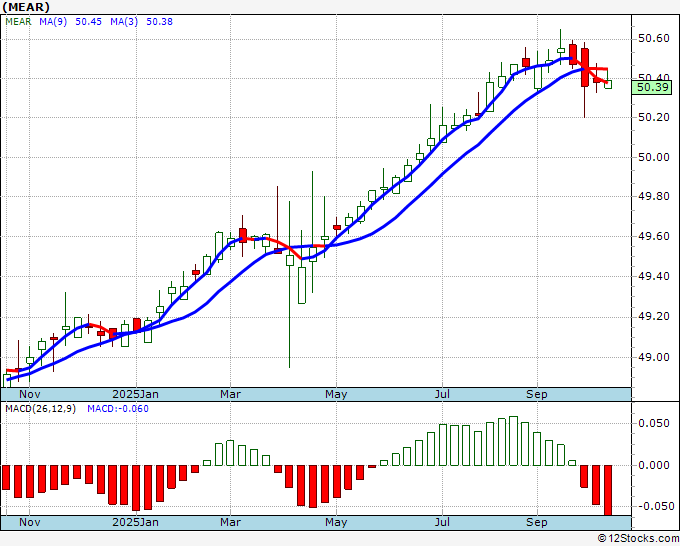Open the 12Stocks.com copyright link
The width and height of the screenshot is (680, 546).
click(638, 538)
